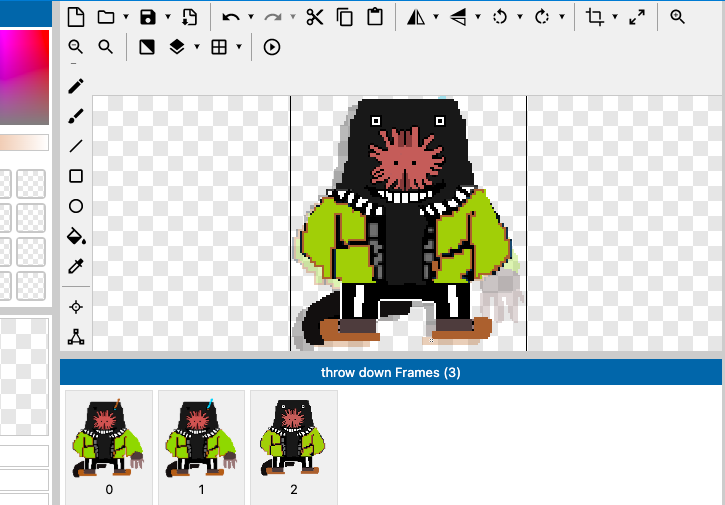Image resolution: width=725 pixels, height=505 pixels.
Task: Save with the floppy disk icon
Action: coord(148,17)
